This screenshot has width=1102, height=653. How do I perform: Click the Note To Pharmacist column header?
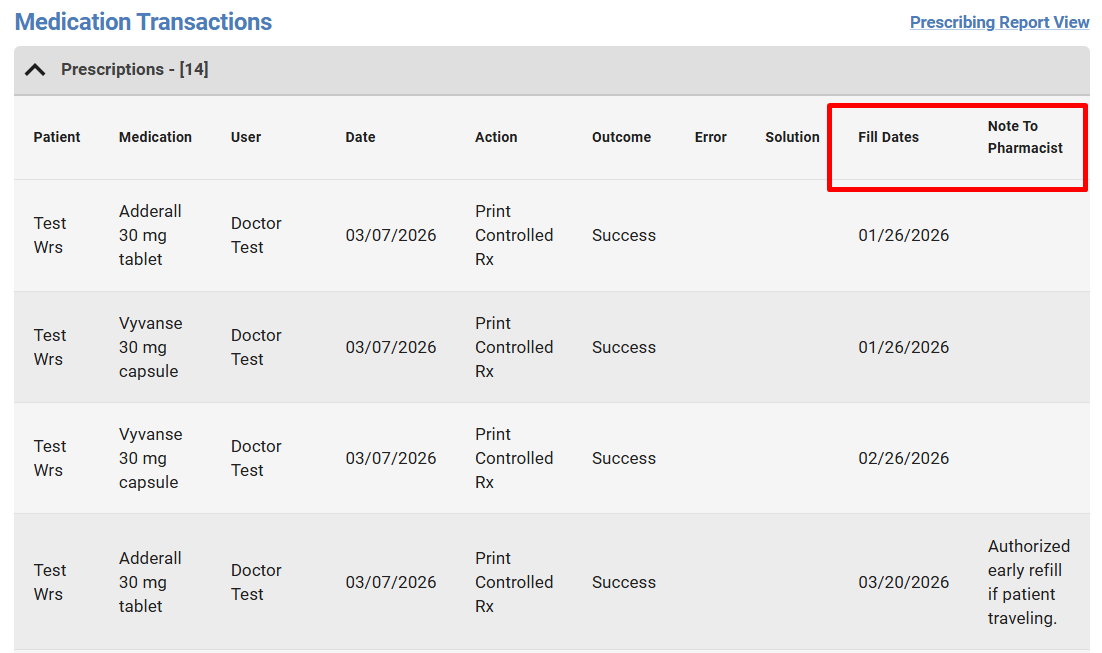point(1025,137)
